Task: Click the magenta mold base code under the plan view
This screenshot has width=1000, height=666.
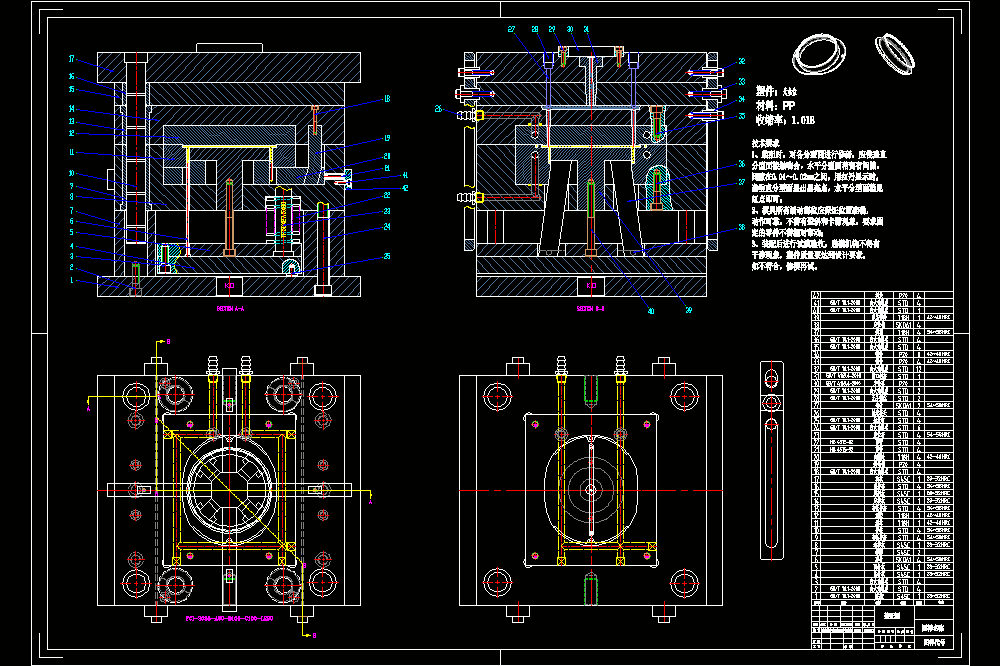Action: click(x=230, y=619)
